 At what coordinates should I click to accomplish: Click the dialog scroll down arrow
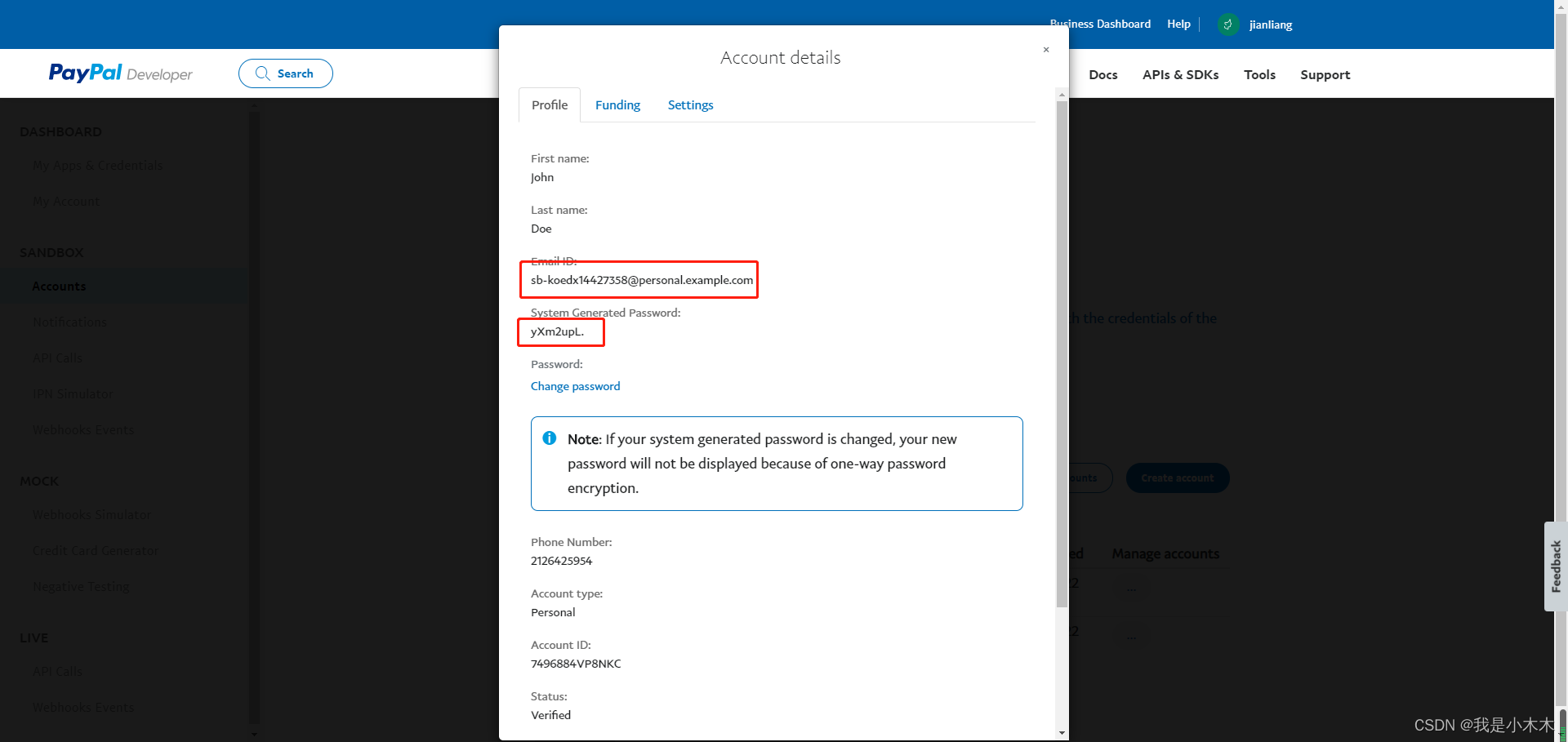point(1062,733)
